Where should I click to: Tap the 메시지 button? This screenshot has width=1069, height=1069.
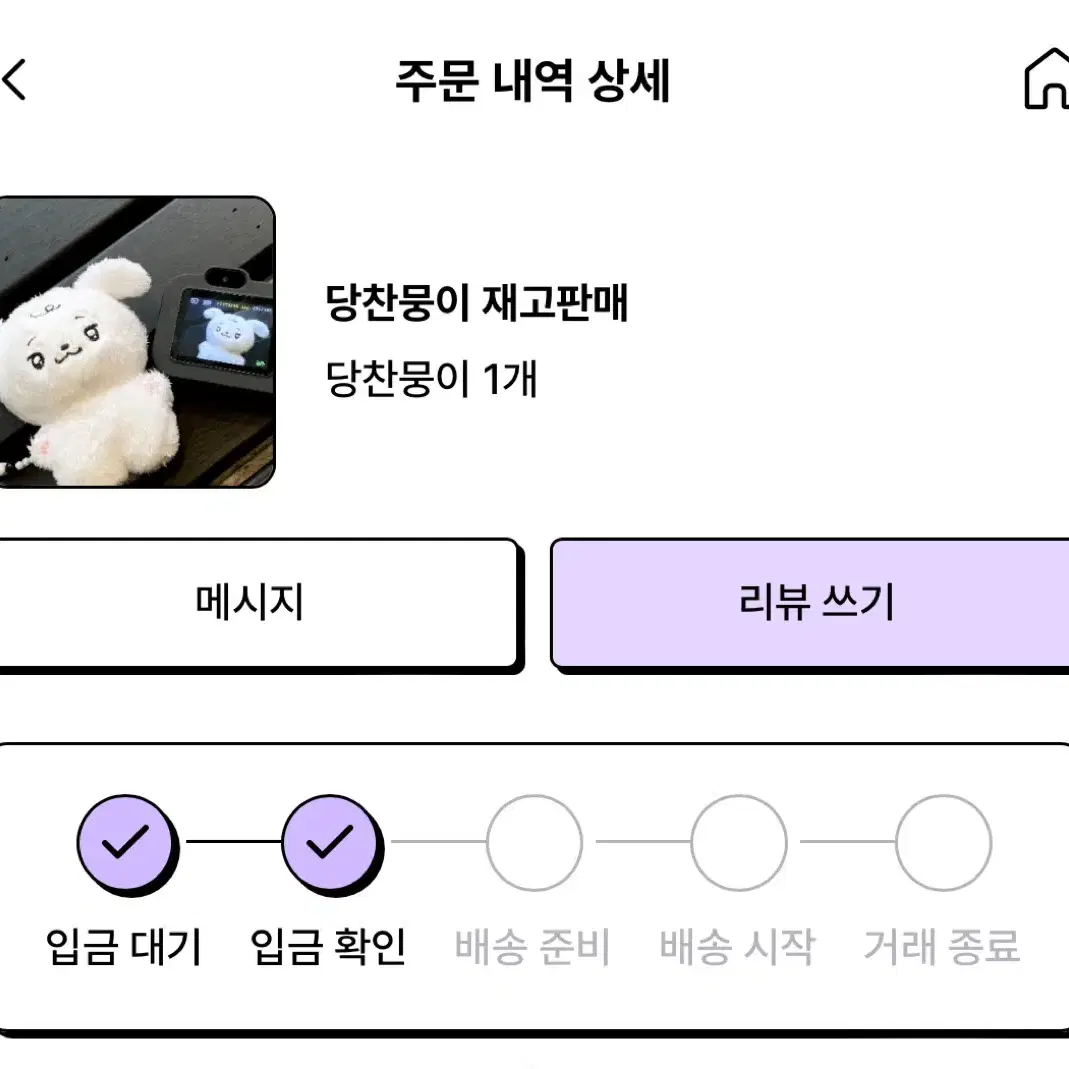pyautogui.click(x=257, y=603)
